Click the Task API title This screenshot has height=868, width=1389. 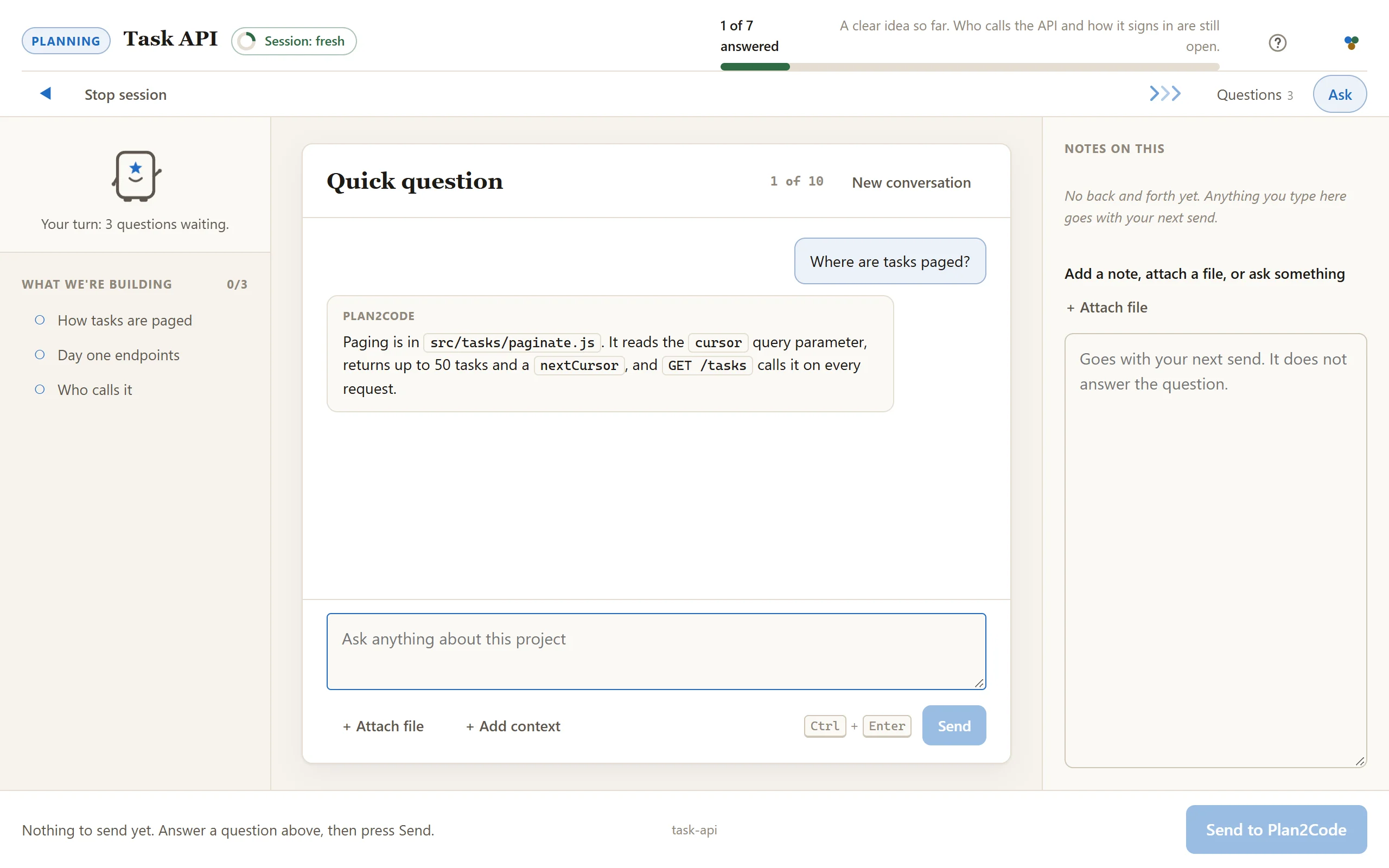(170, 39)
